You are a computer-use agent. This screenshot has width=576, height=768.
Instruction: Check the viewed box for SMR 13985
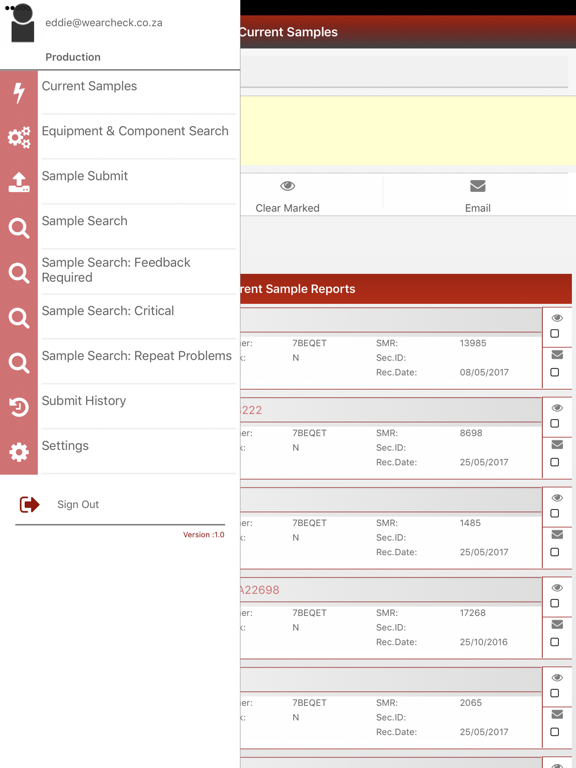coord(554,334)
